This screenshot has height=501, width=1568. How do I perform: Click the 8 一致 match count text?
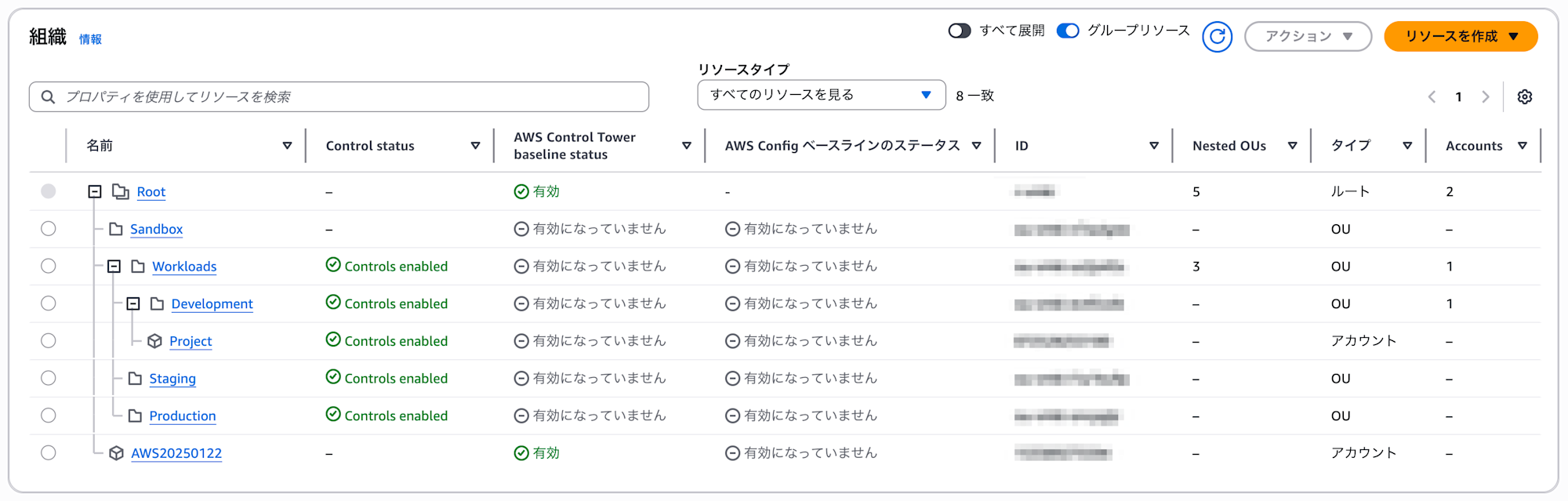tap(975, 96)
